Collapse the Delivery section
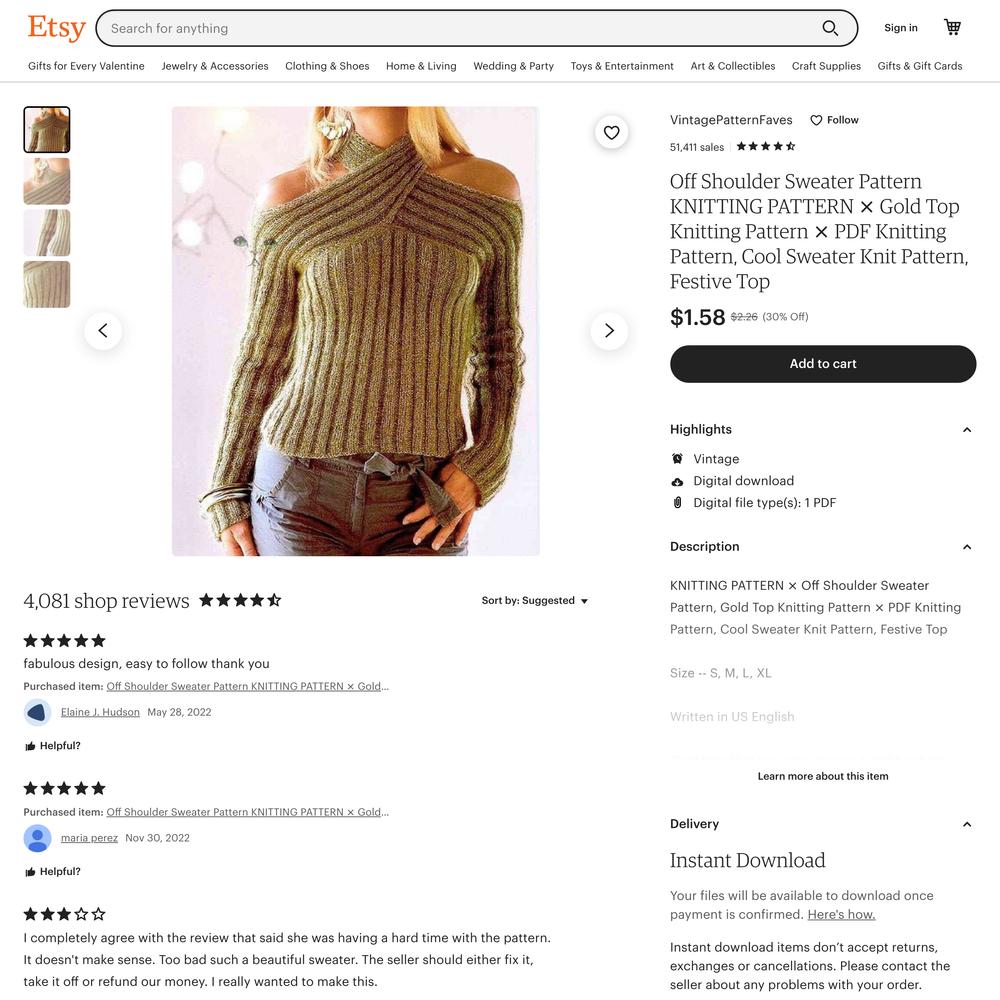This screenshot has height=1000, width=1000. pos(967,825)
